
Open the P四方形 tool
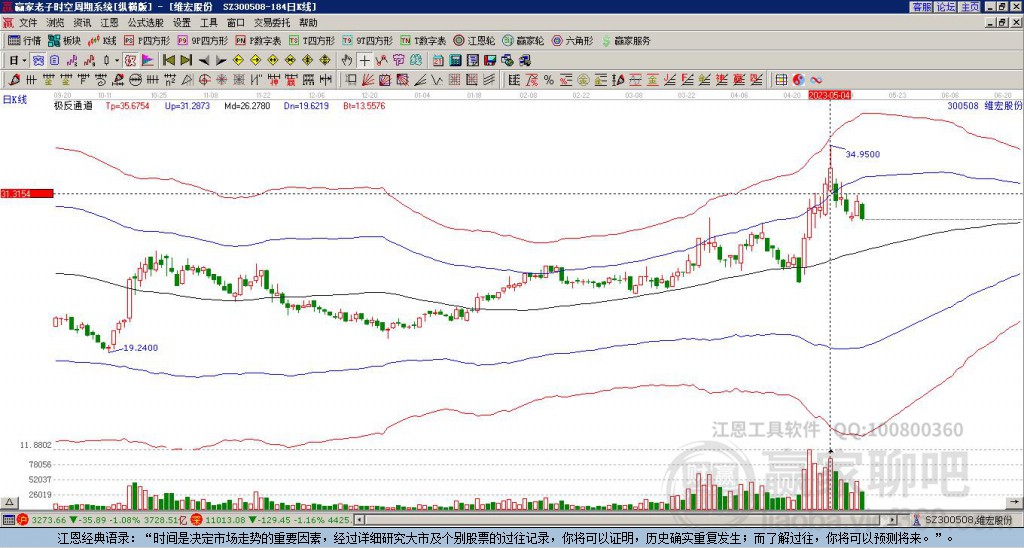(148, 40)
